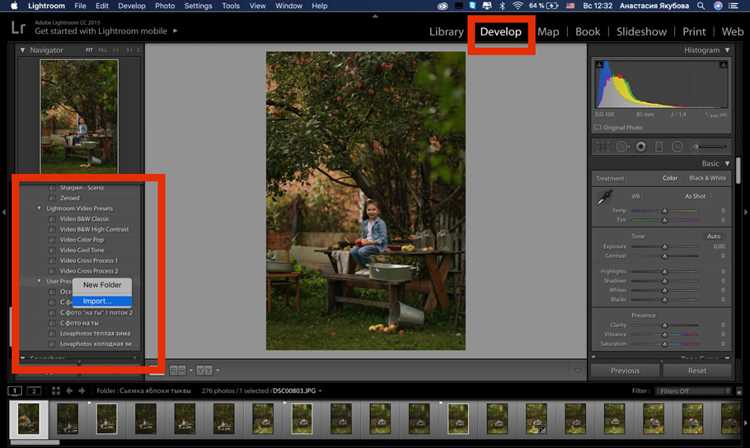Viewport: 750px width, 448px height.
Task: Switch treatment to Black & White
Action: (x=707, y=178)
